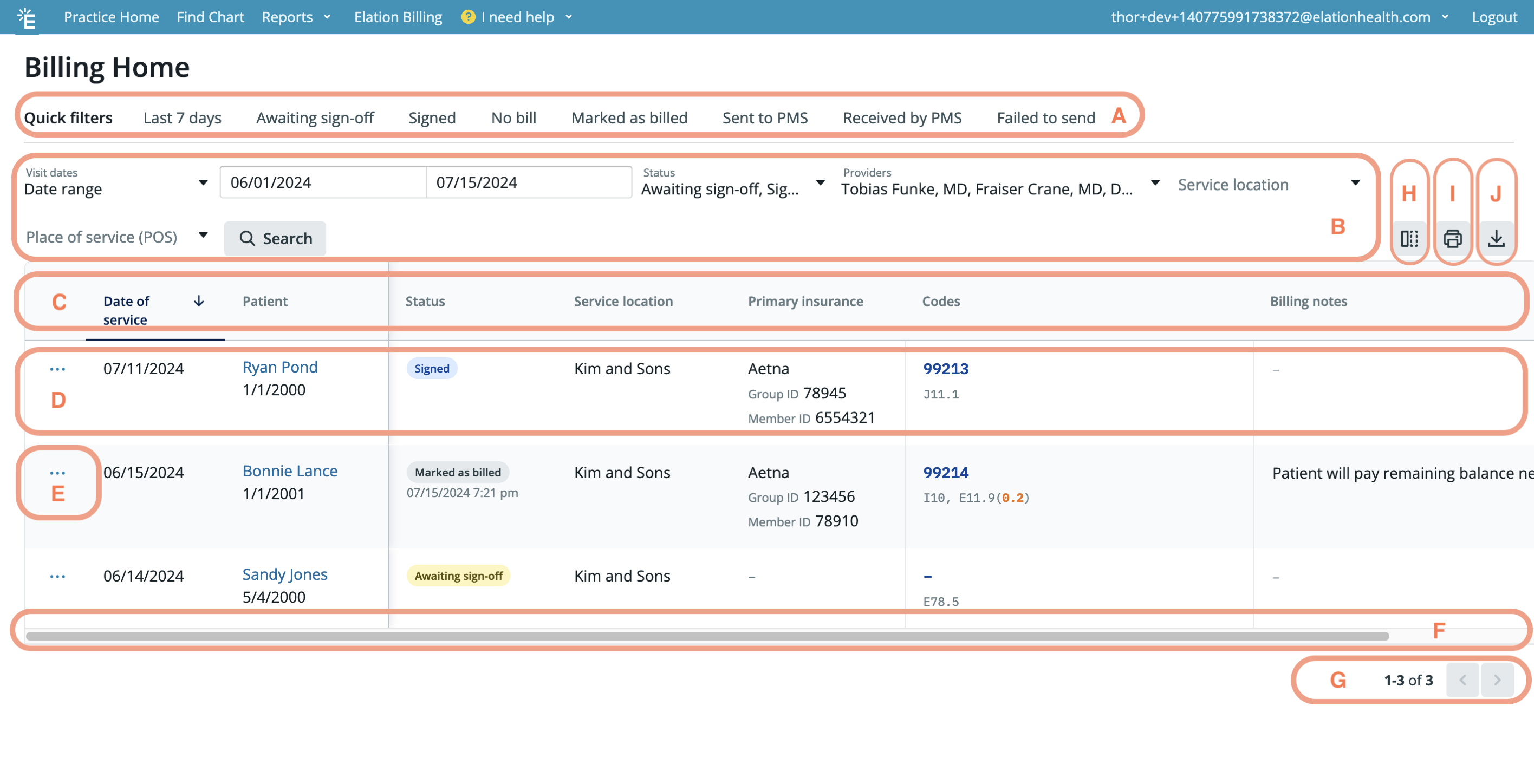Click sort arrow on Date of service
This screenshot has height=784, width=1534.
coord(199,301)
